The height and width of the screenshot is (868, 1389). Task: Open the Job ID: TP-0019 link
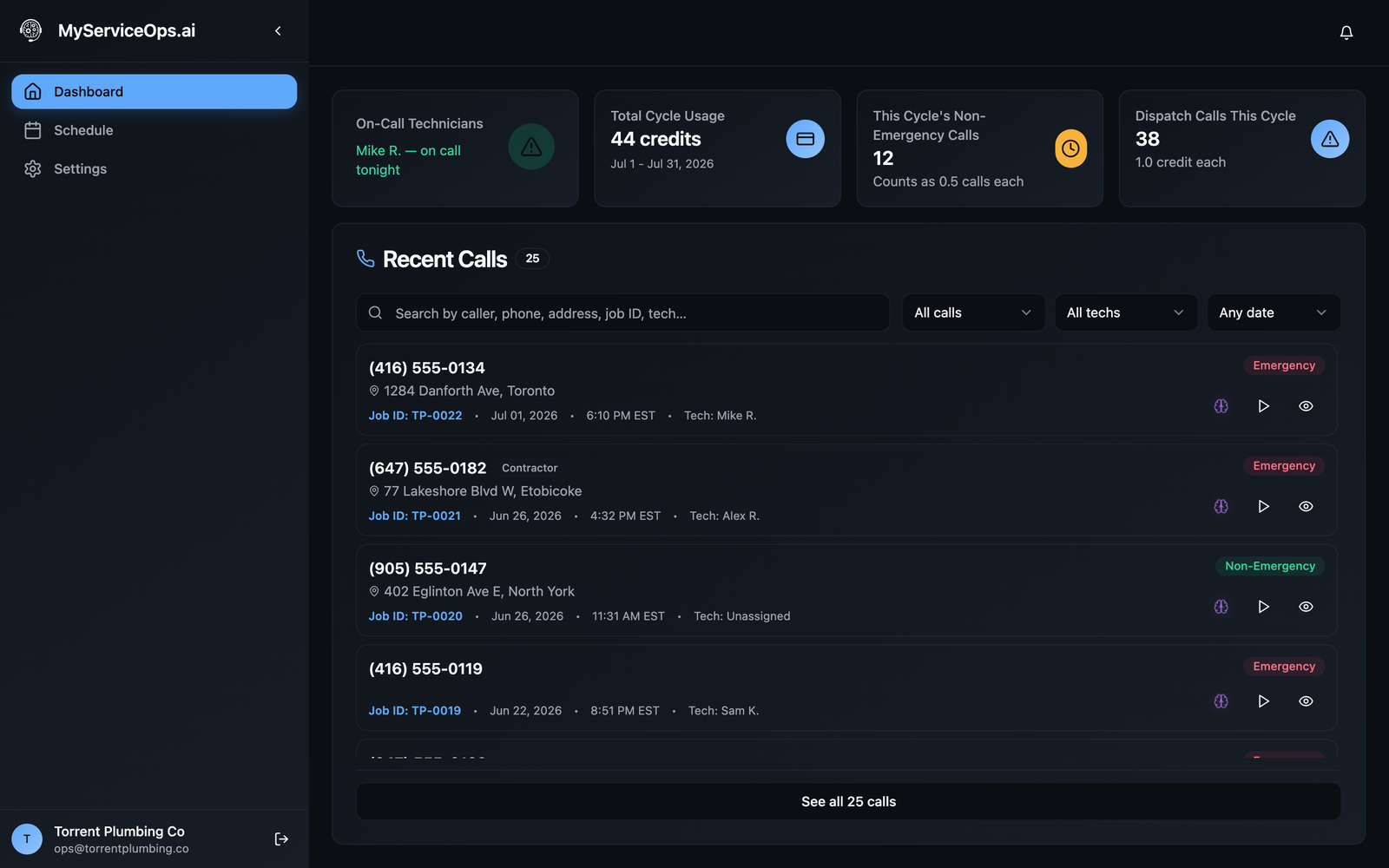click(x=414, y=710)
